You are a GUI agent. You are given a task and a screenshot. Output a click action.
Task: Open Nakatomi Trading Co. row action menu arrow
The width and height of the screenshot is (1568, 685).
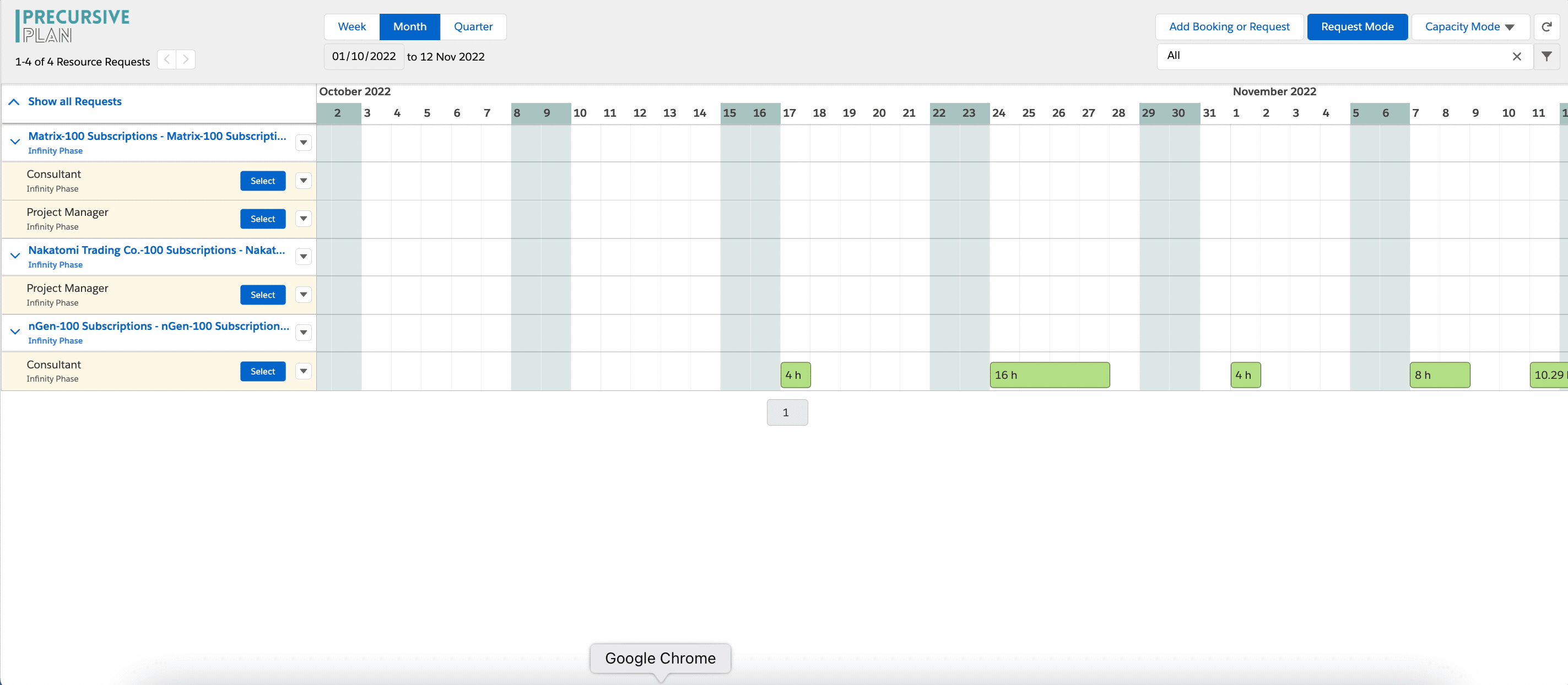coord(303,257)
